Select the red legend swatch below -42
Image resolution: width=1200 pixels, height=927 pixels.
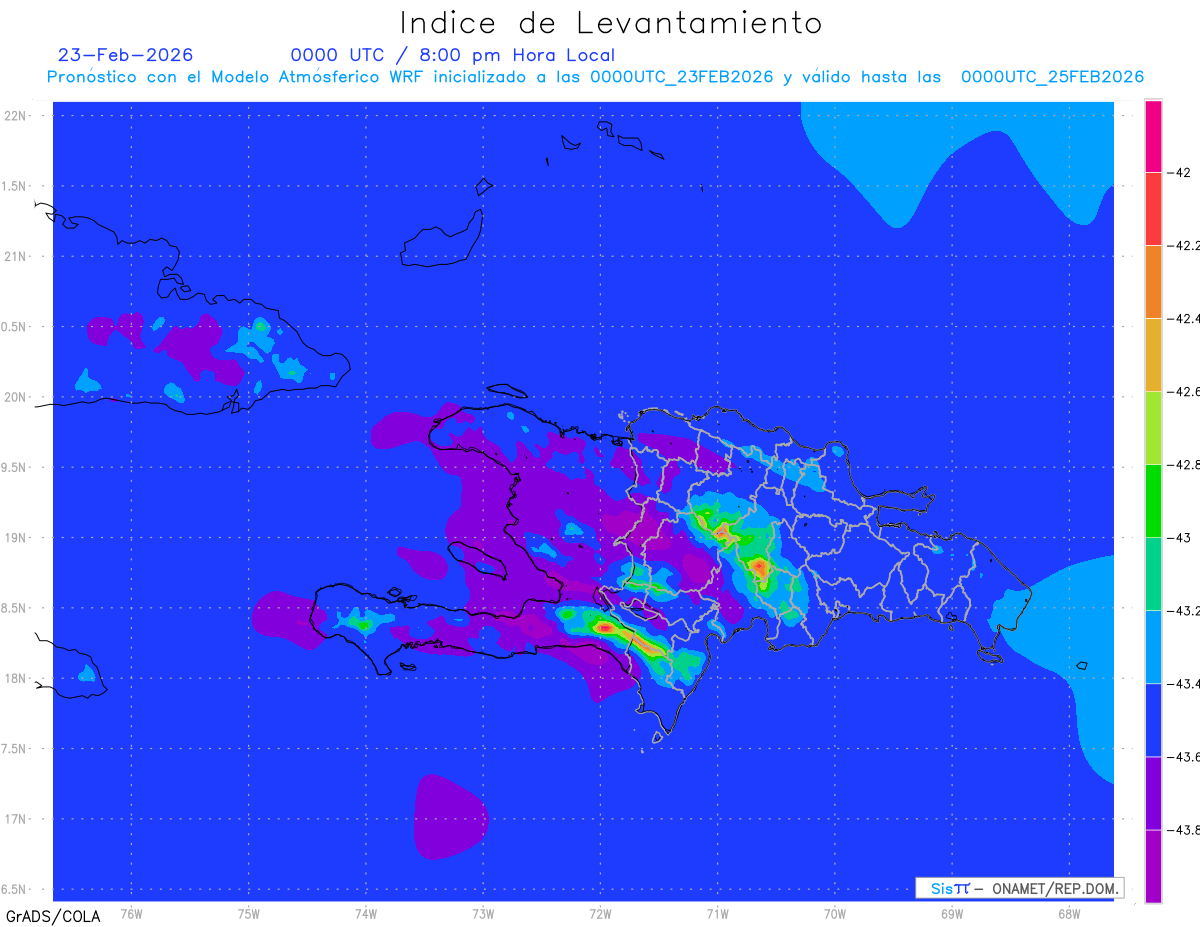(1153, 208)
